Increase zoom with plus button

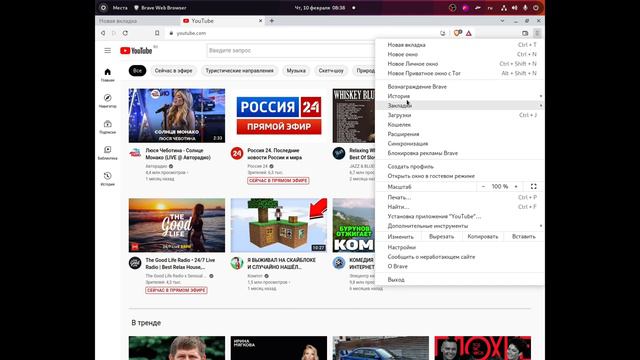point(516,187)
